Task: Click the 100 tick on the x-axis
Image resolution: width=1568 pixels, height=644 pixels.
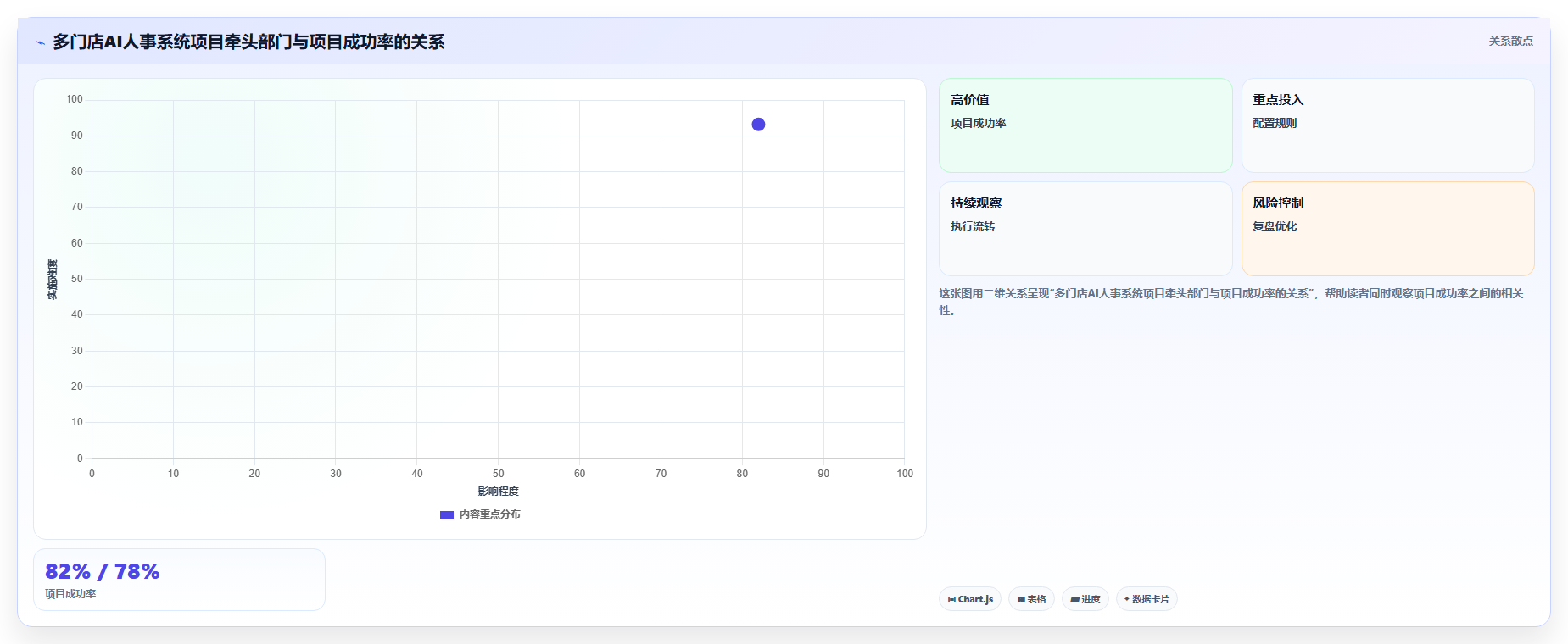Action: coord(905,474)
